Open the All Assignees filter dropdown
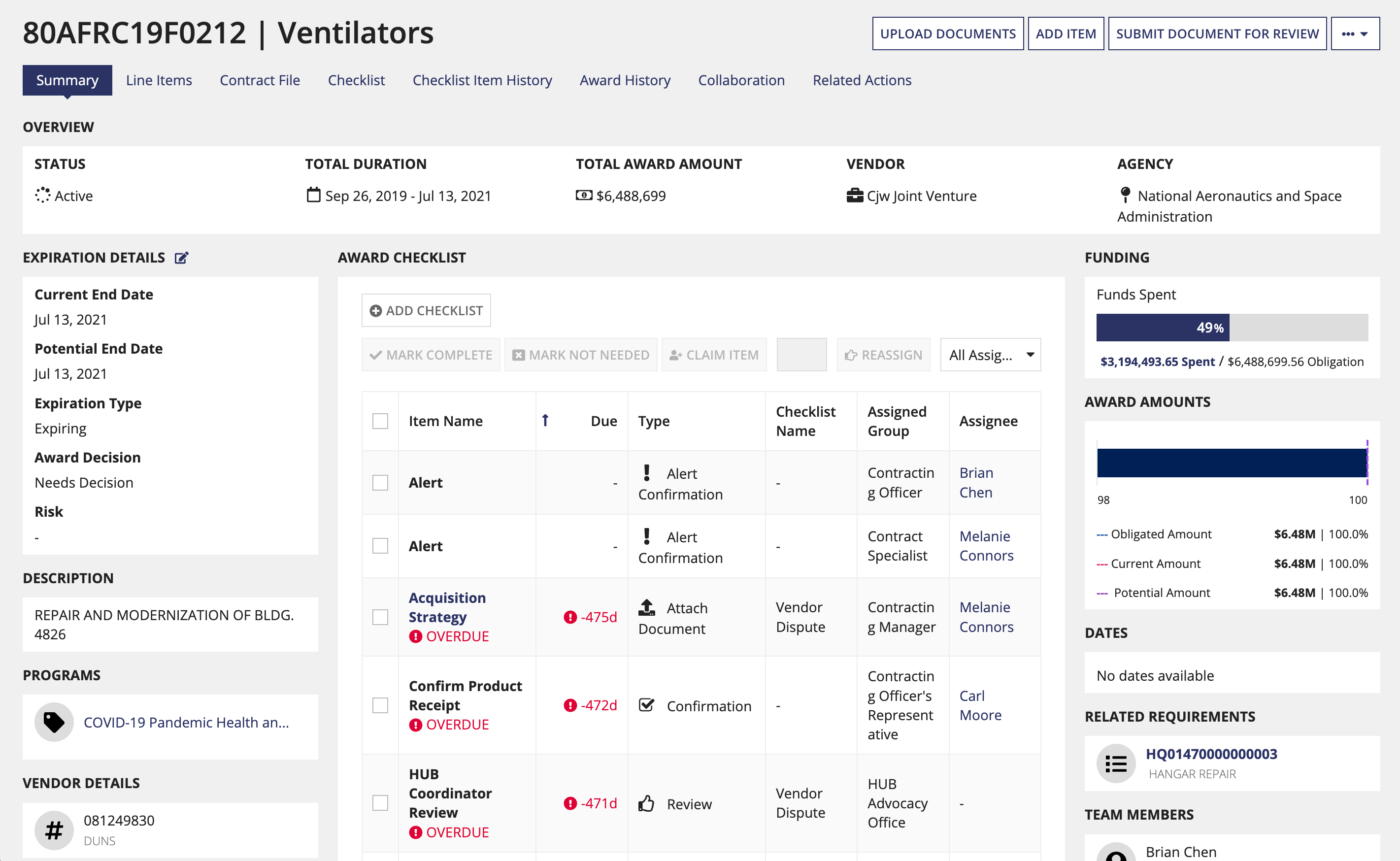 point(991,355)
